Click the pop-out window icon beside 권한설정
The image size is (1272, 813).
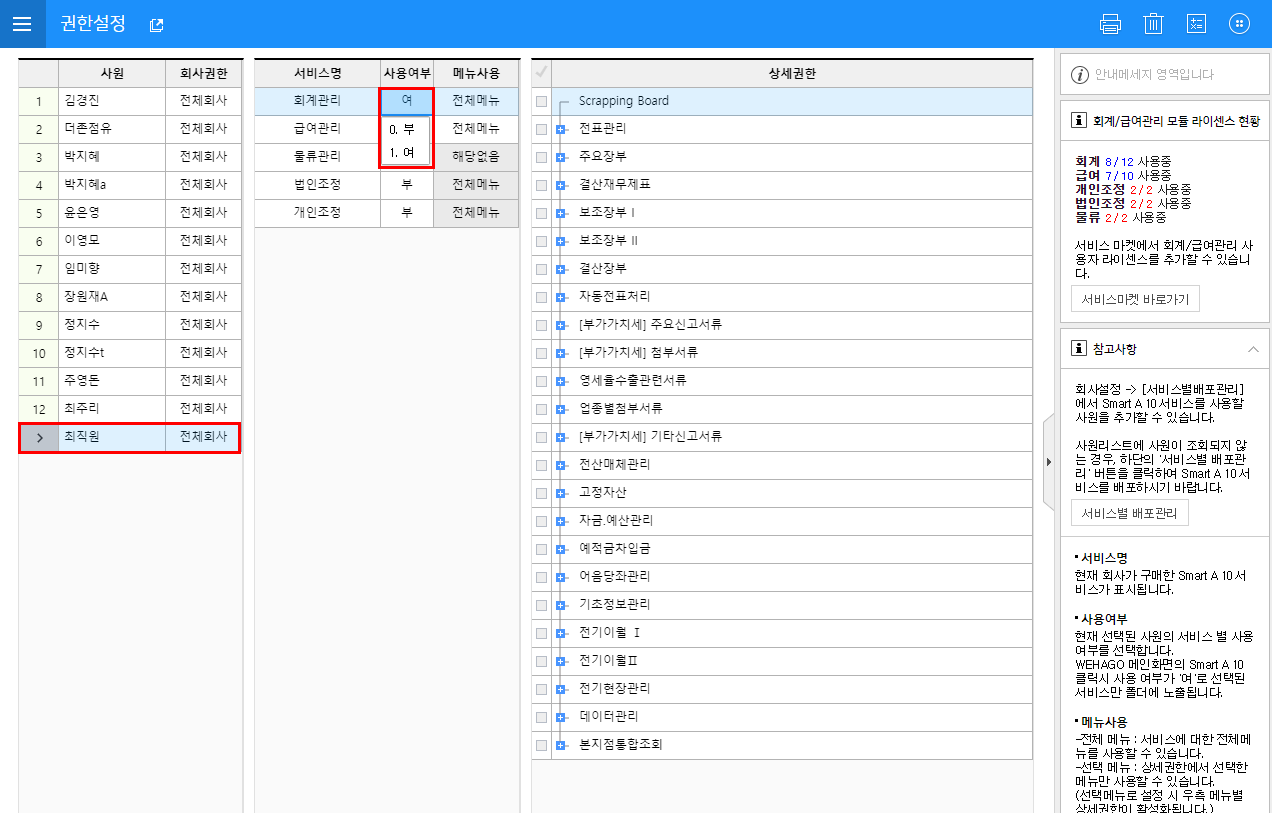click(156, 25)
